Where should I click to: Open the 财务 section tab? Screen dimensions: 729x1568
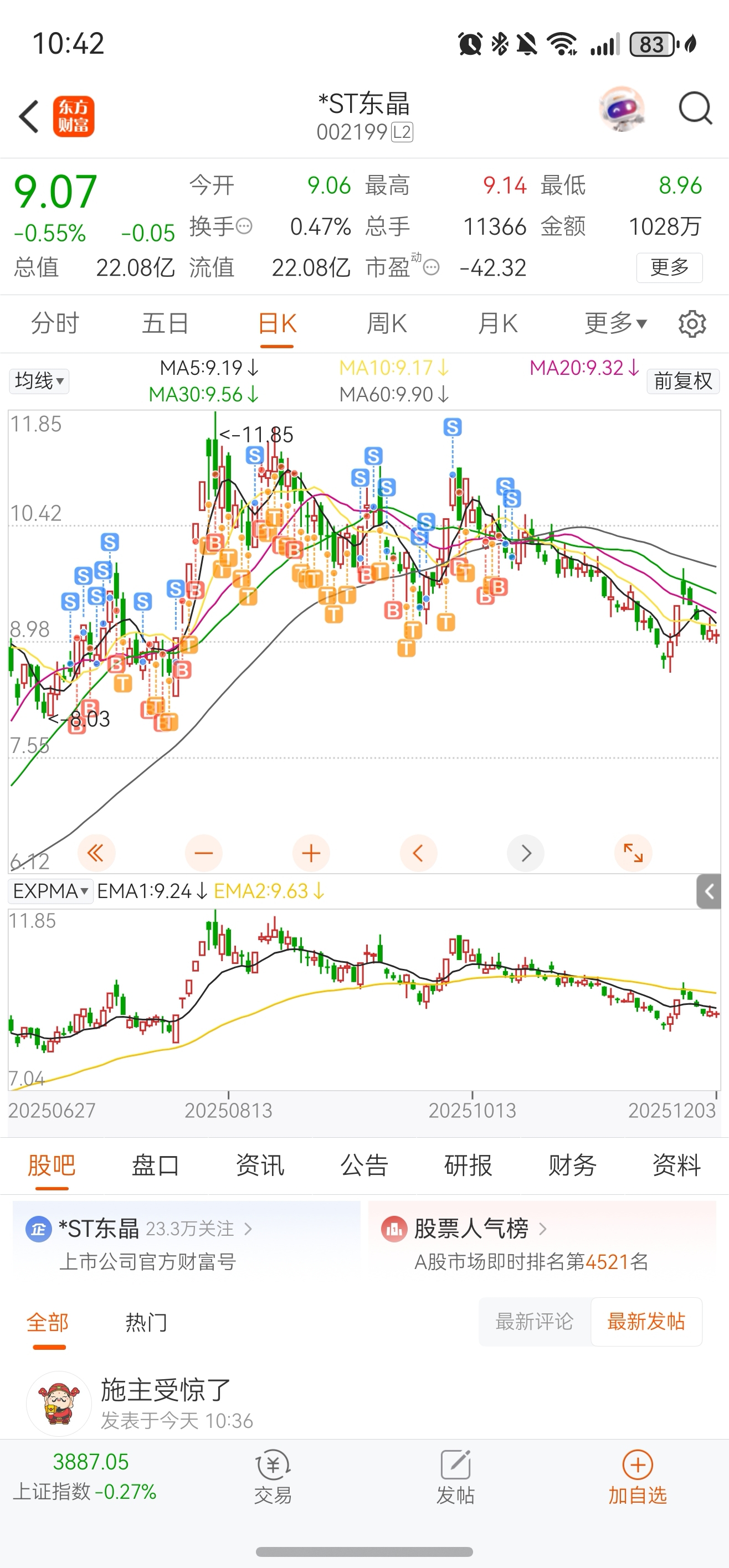572,1165
